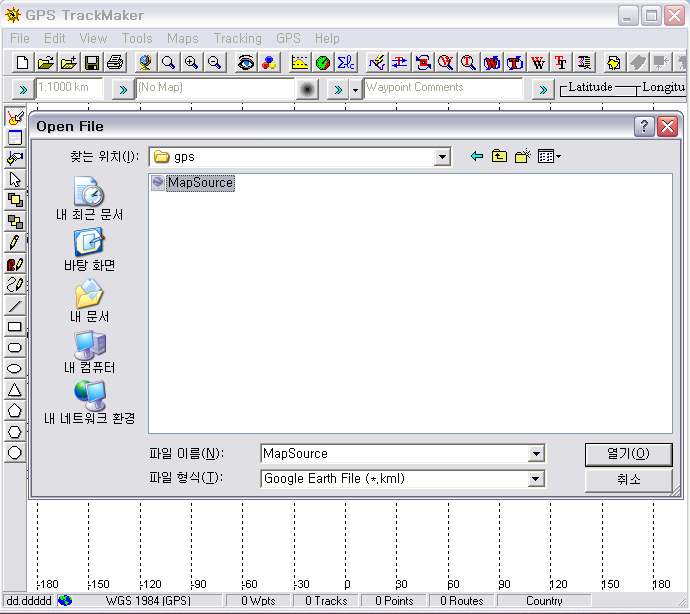
Task: Go to 내 최근 문서 in places bar
Action: pyautogui.click(x=89, y=199)
